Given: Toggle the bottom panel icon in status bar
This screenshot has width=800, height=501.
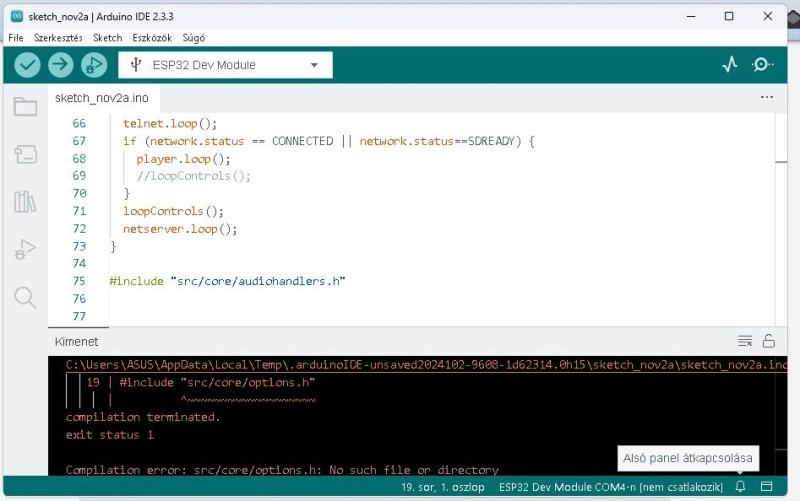Looking at the screenshot, I should 766,487.
